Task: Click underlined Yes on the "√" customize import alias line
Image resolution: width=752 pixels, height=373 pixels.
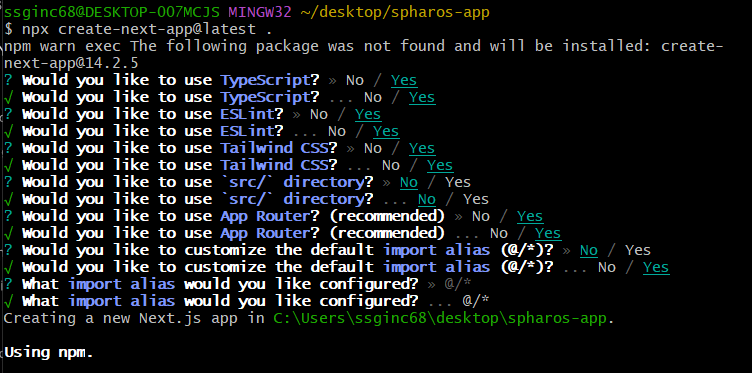Action: tap(656, 268)
